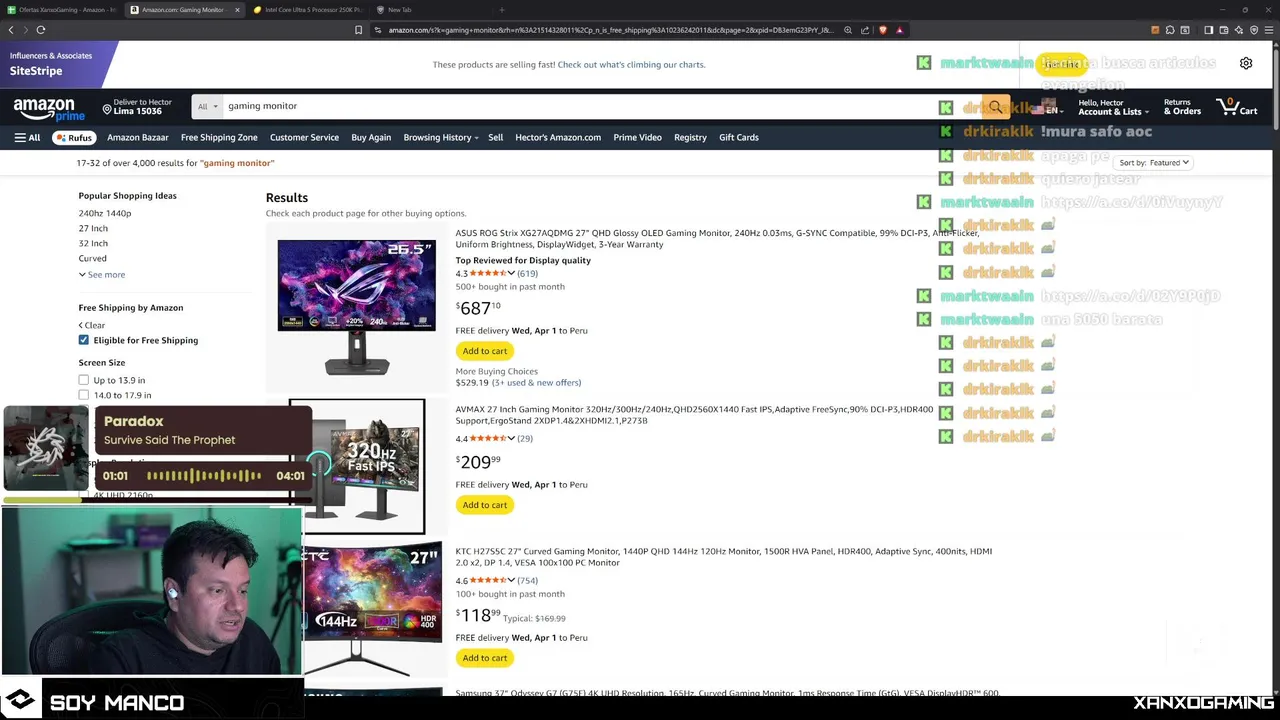Add the KTC H27S5C monitor to cart
1280x720 pixels.
(485, 658)
